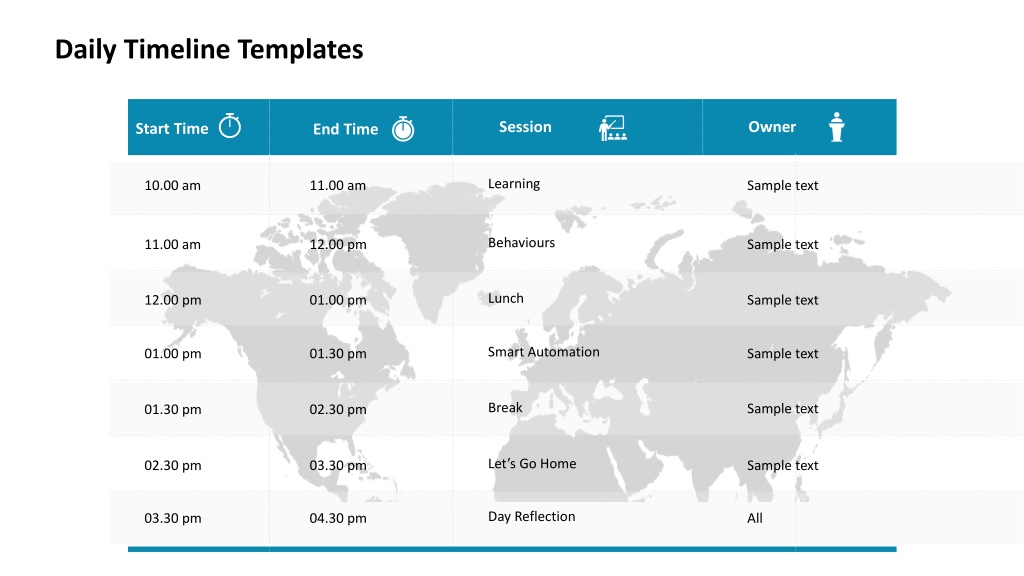Select '12.00 pm' in the Start Time column
This screenshot has height=576, width=1024.
(172, 300)
